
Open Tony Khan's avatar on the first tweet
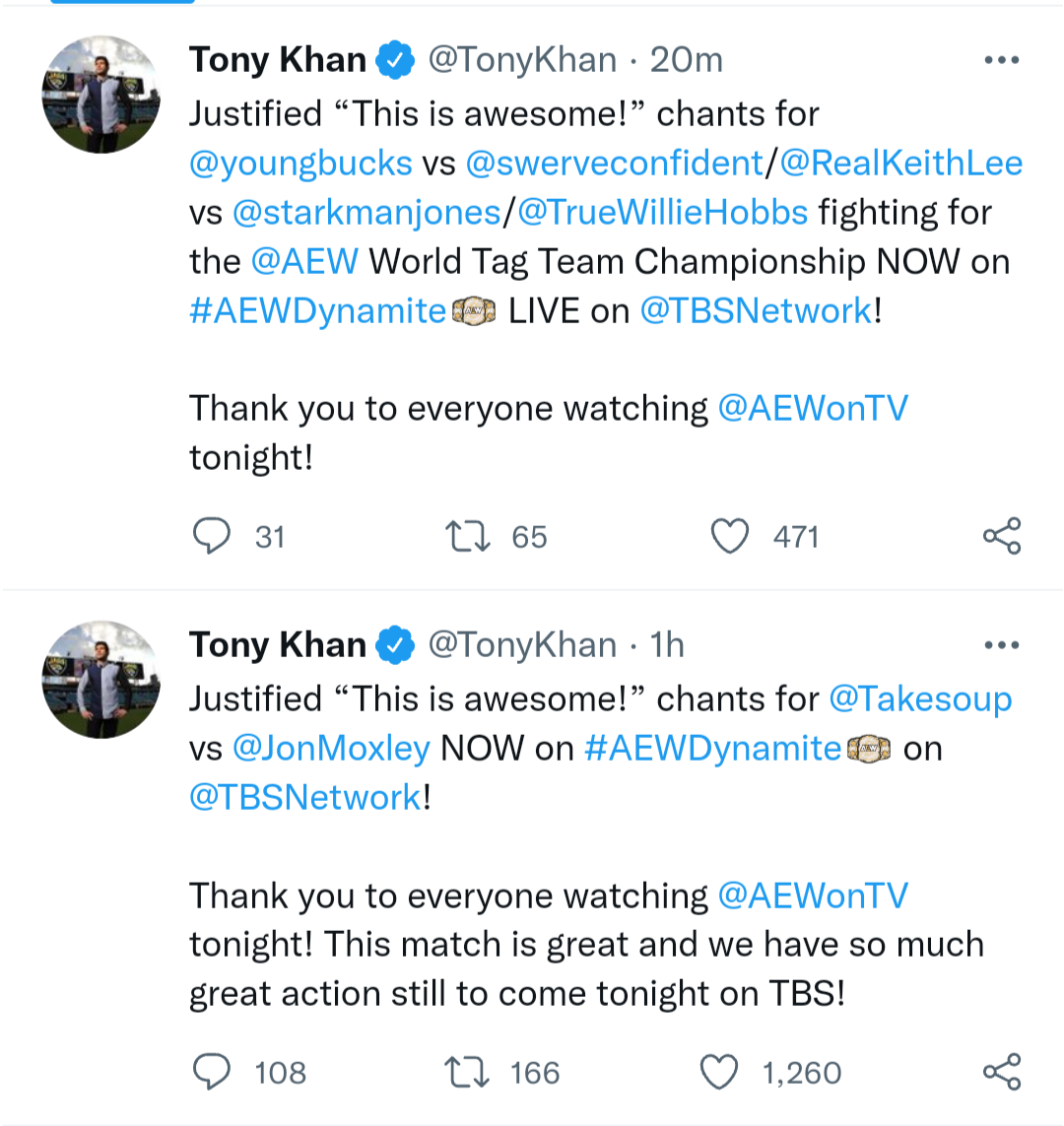click(x=101, y=95)
